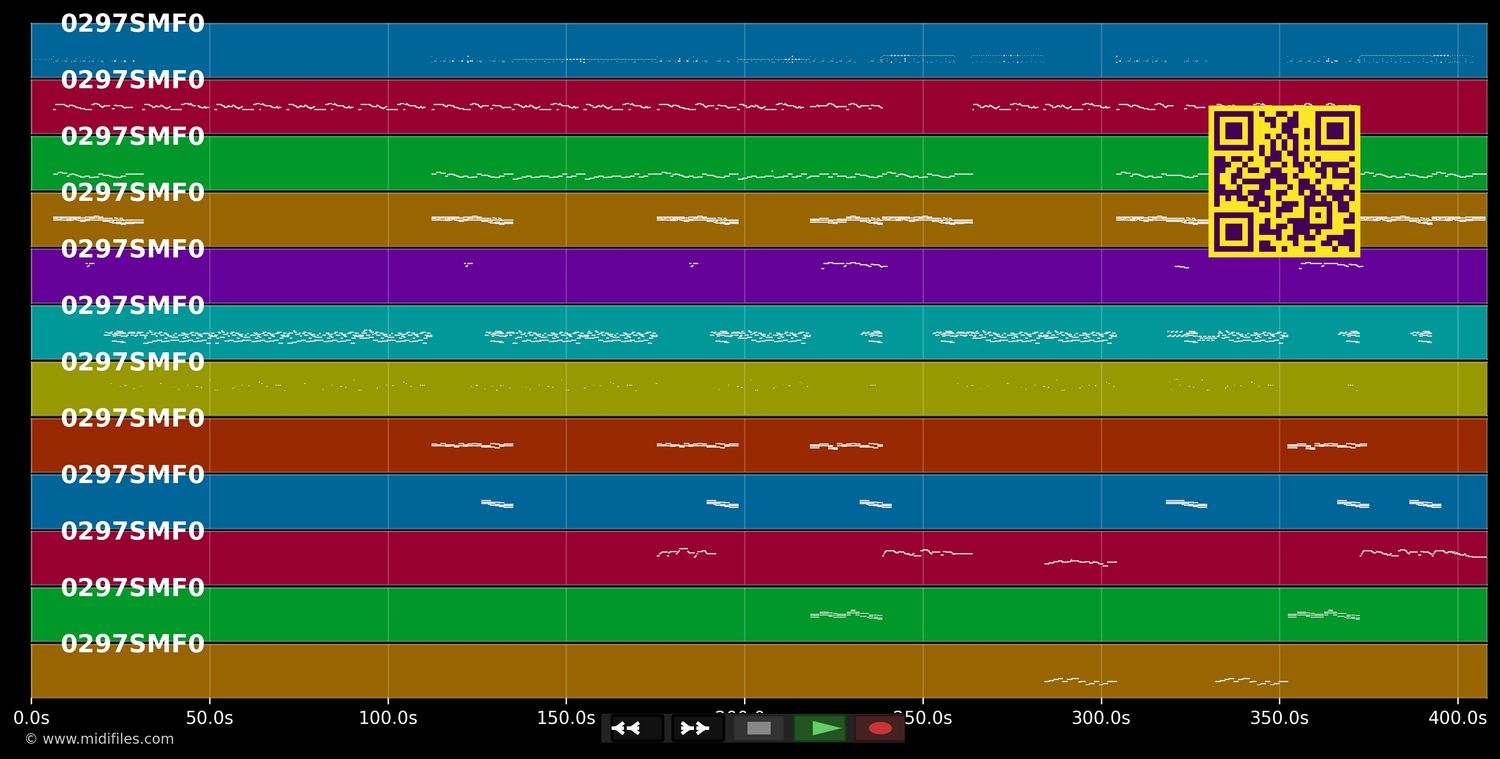This screenshot has width=1500, height=759.
Task: Select the first crimson 0297SMF0 track lane
Action: pyautogui.click(x=759, y=107)
